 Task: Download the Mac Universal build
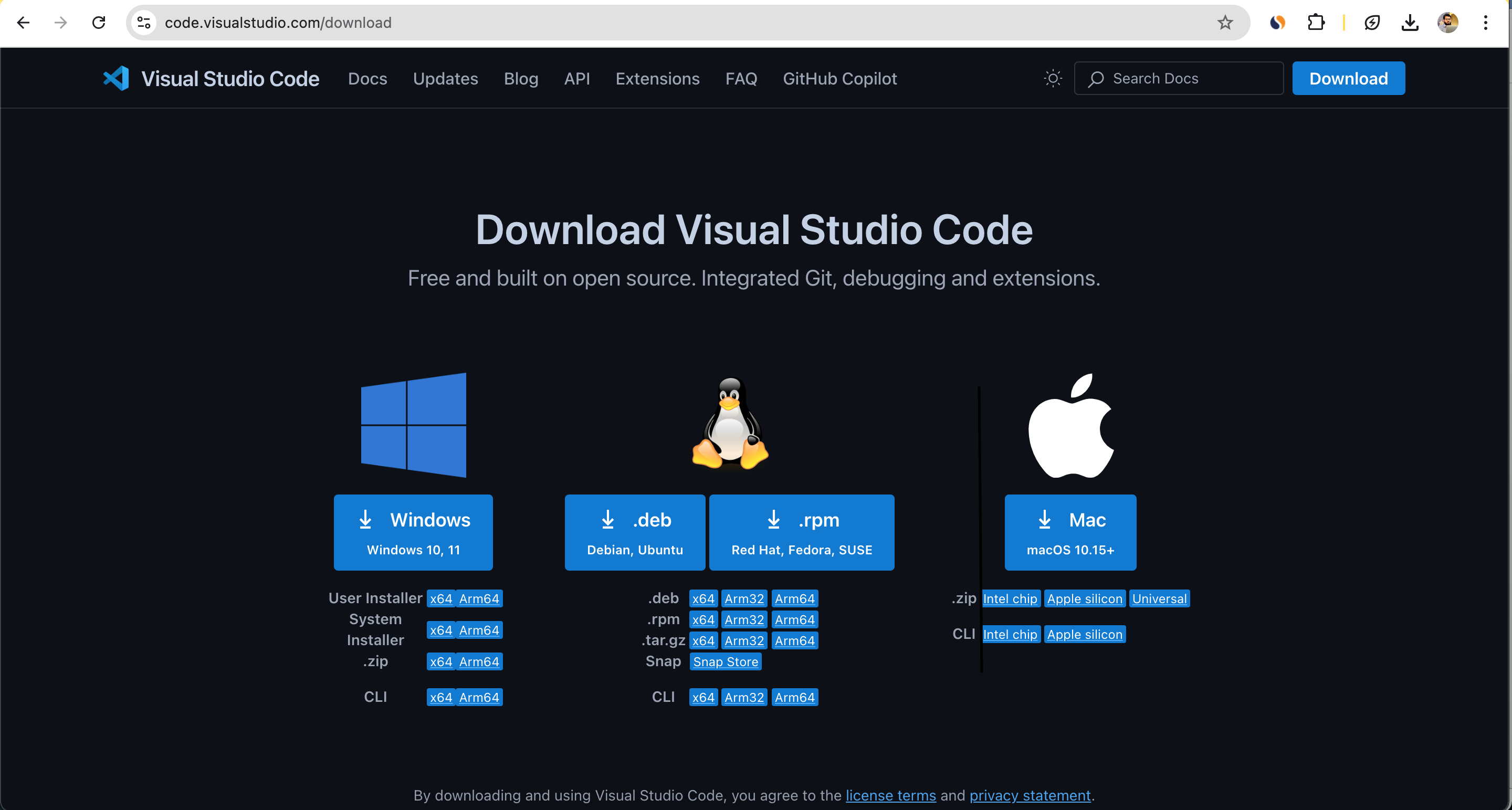(x=1159, y=598)
